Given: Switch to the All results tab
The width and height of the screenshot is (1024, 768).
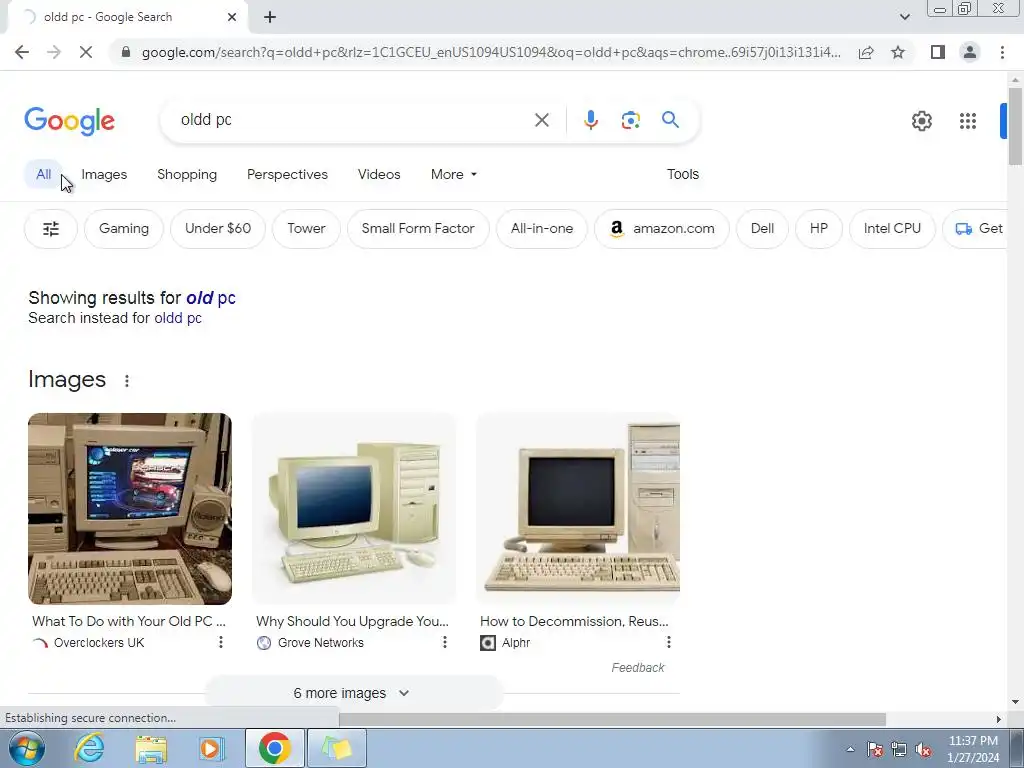Looking at the screenshot, I should [x=44, y=174].
